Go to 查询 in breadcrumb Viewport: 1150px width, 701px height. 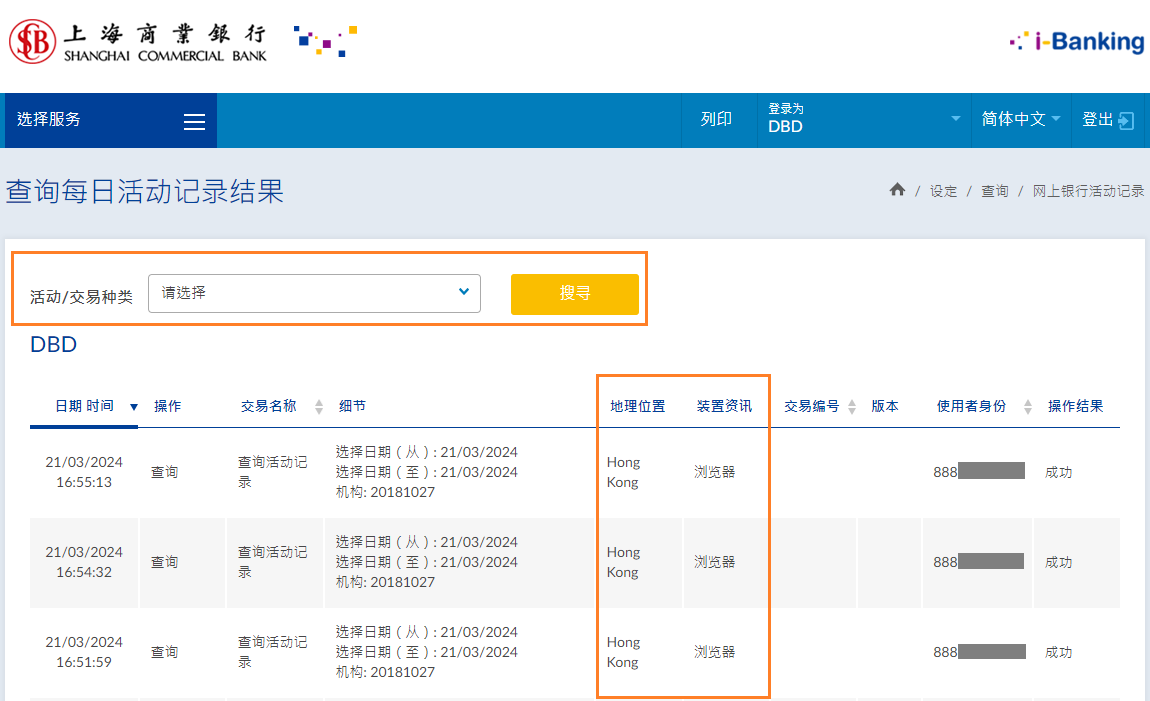tap(994, 191)
